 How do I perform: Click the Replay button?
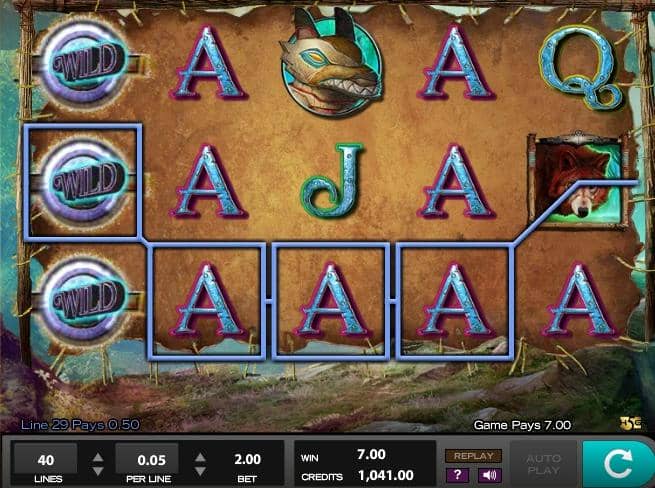tap(473, 456)
